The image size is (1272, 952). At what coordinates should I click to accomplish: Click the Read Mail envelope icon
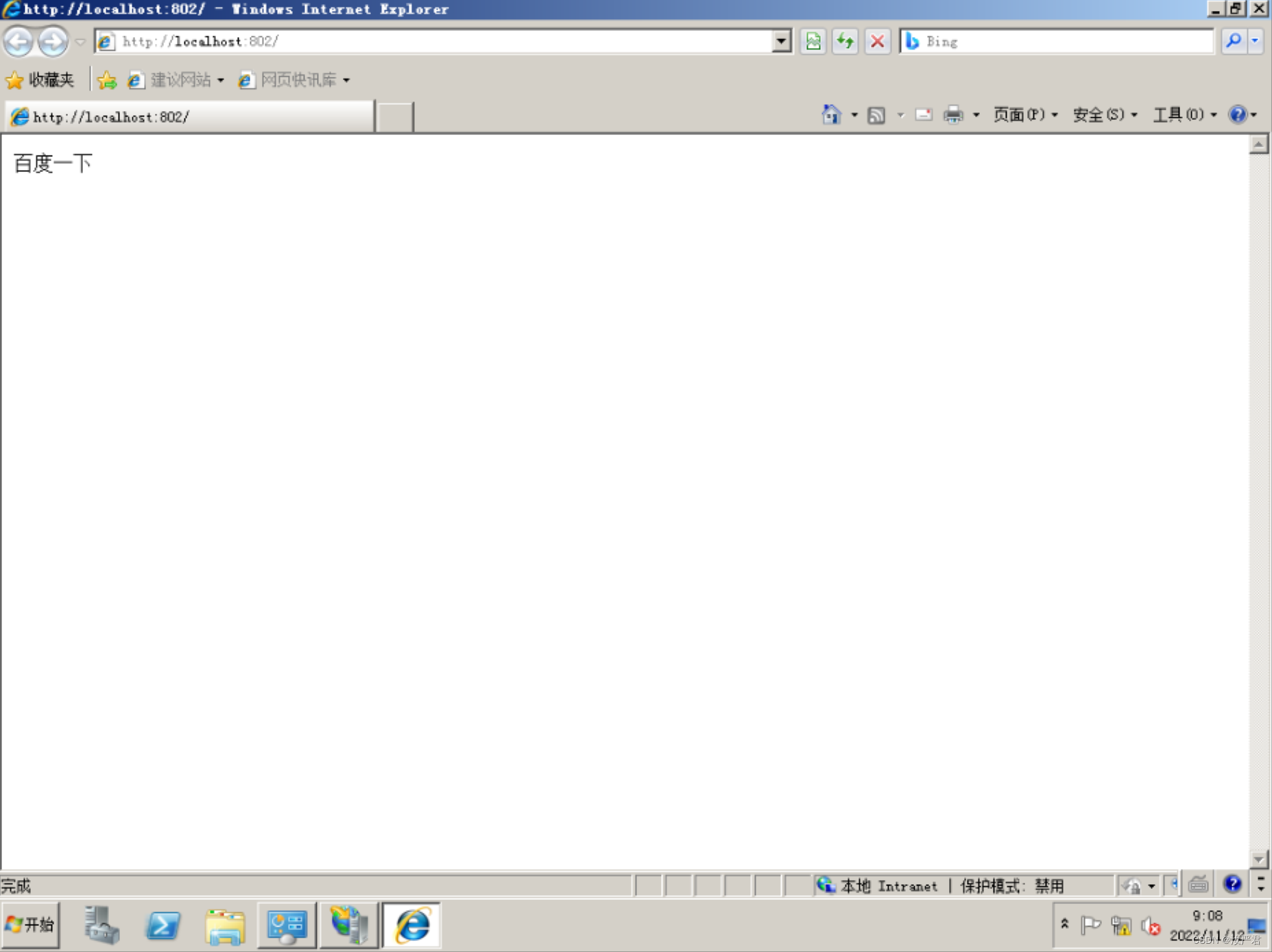(924, 114)
